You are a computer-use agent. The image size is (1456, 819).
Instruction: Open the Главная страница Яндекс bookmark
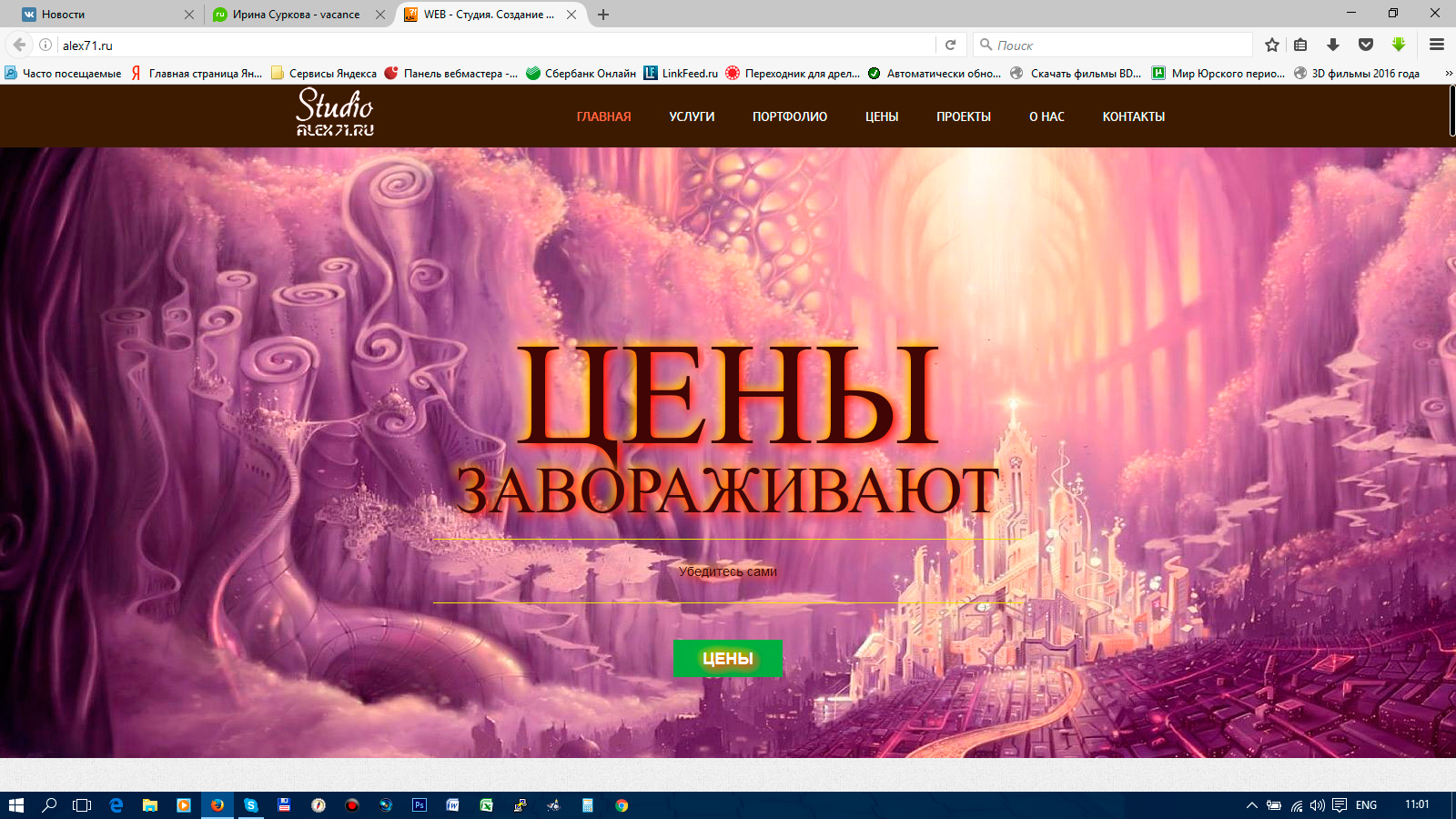[x=197, y=74]
